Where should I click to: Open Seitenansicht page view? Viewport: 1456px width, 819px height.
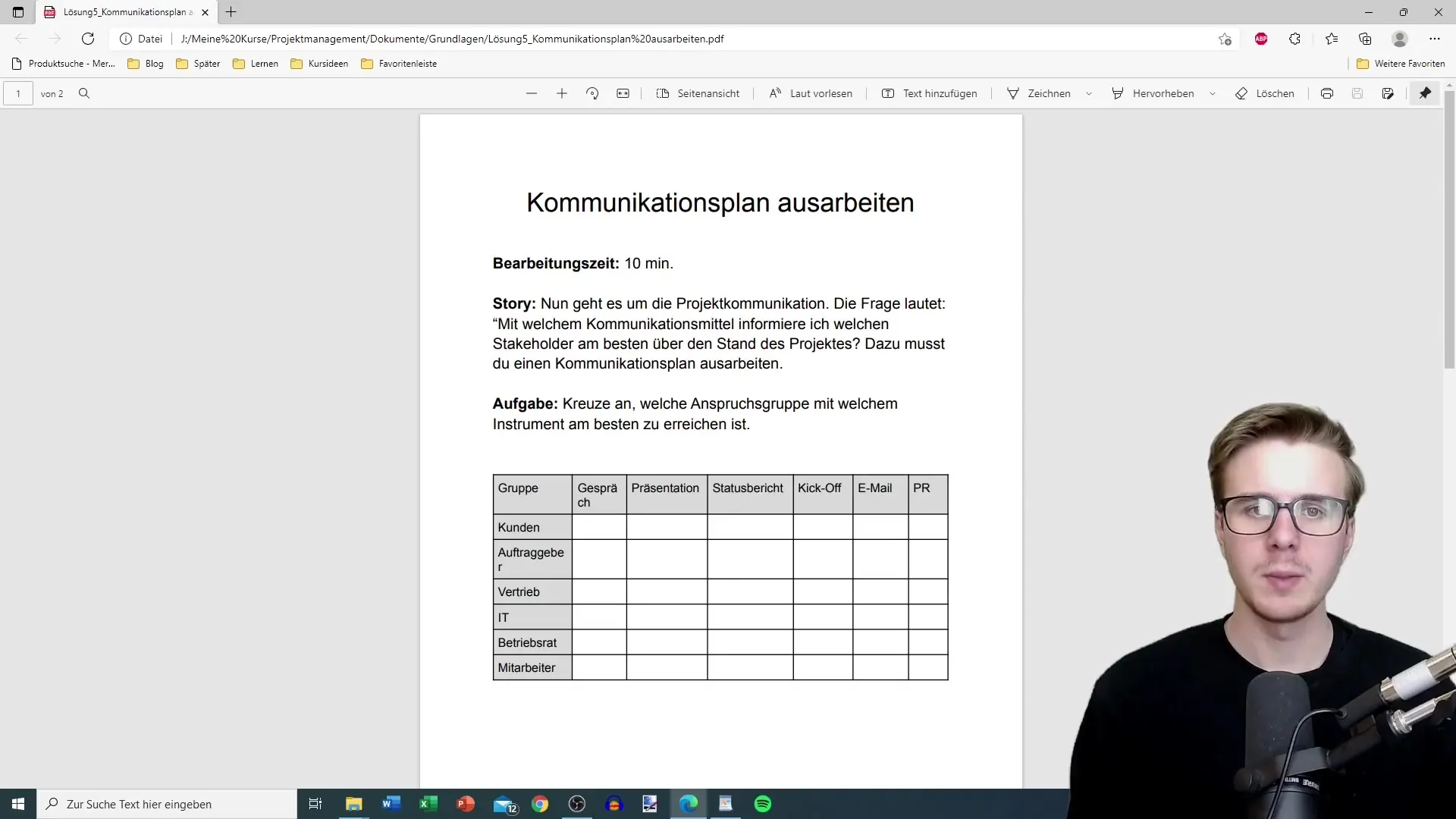coord(698,93)
